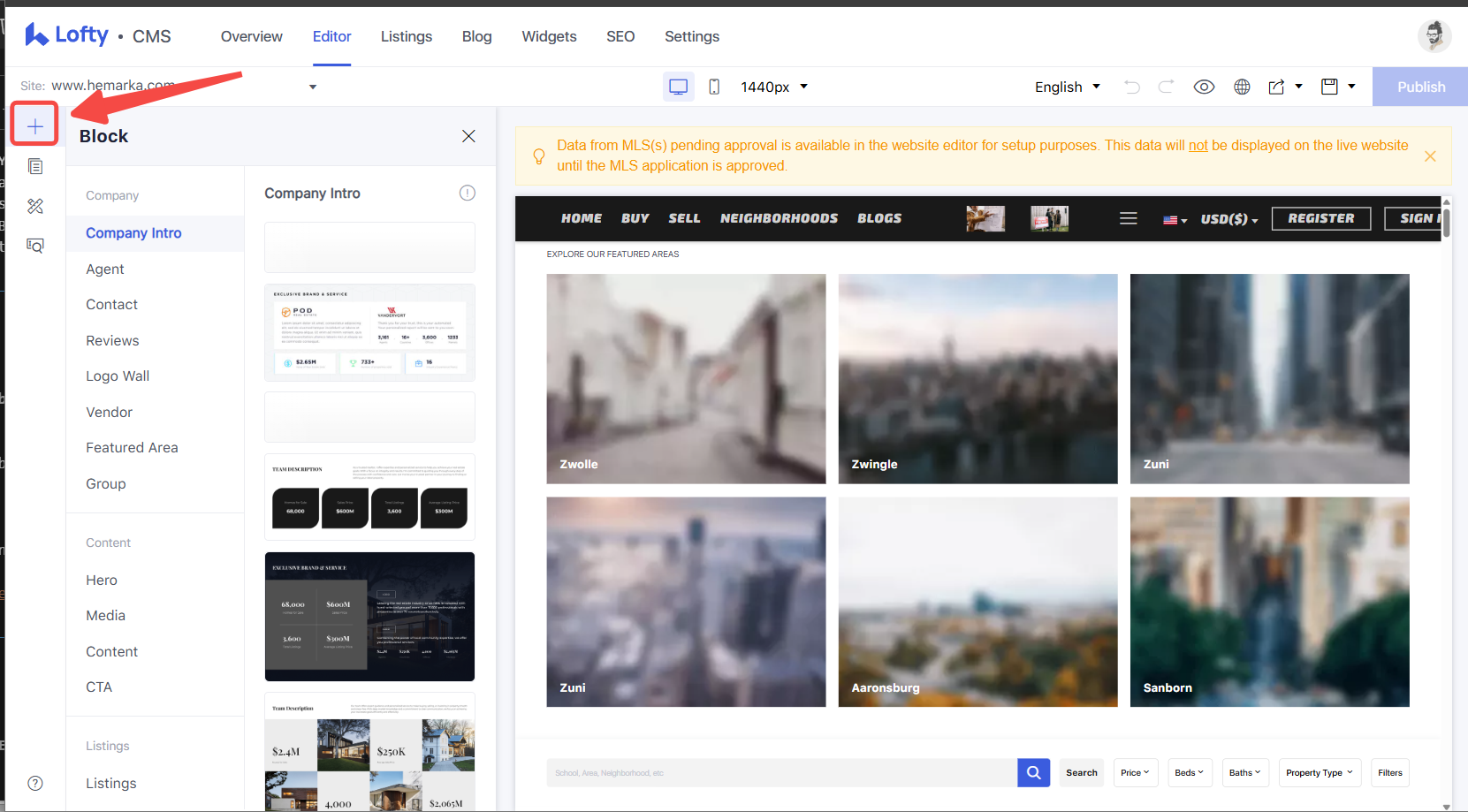Click the globe domain icon
This screenshot has width=1468, height=812.
(1242, 87)
